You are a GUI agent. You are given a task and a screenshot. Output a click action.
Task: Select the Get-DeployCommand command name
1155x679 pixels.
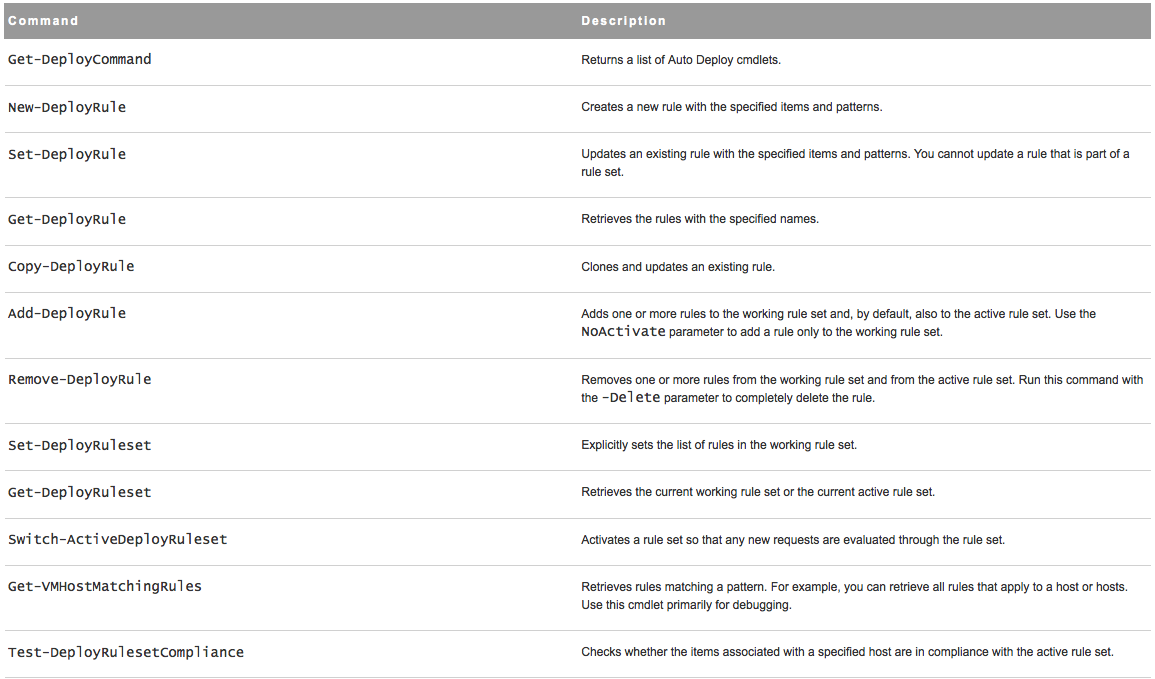click(x=80, y=60)
